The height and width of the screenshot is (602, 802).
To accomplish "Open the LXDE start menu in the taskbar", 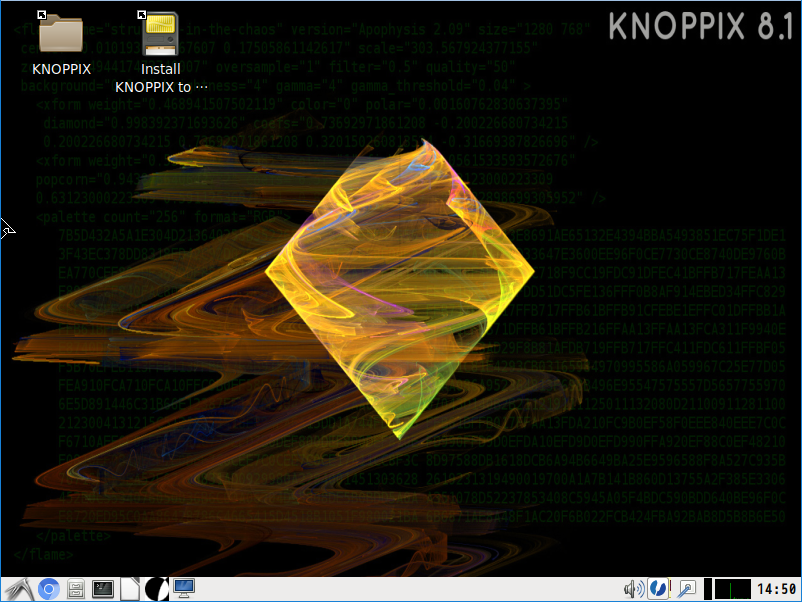I will [x=19, y=589].
